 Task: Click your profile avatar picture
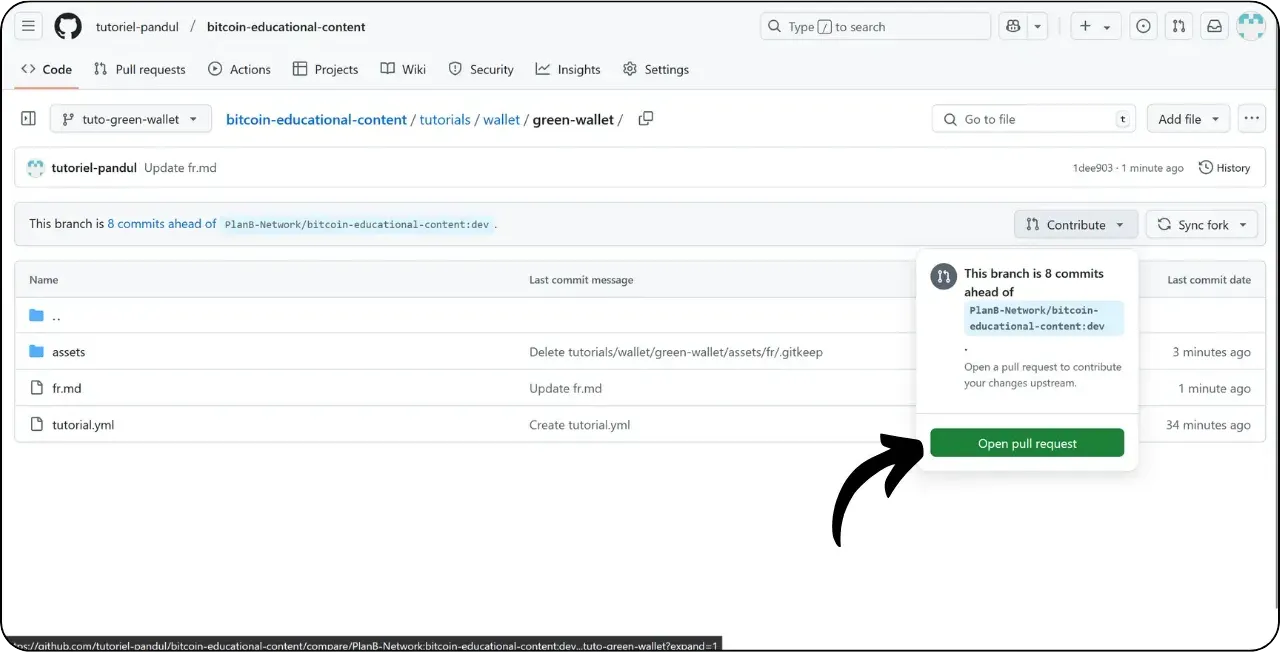point(1251,26)
